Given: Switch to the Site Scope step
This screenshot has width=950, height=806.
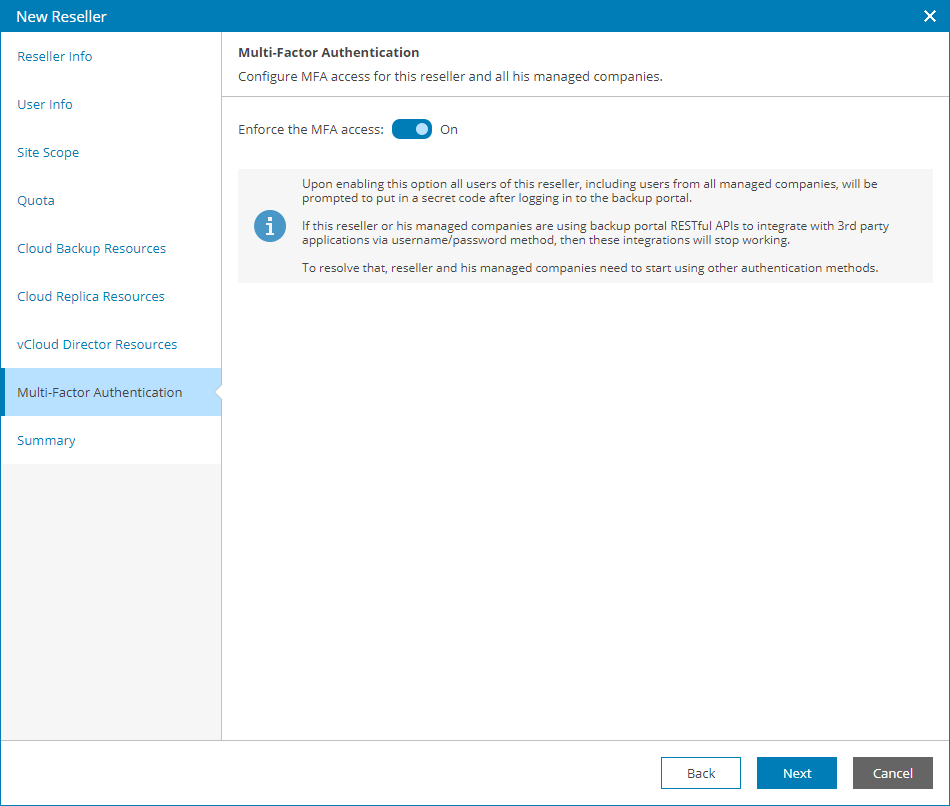Looking at the screenshot, I should coord(48,153).
